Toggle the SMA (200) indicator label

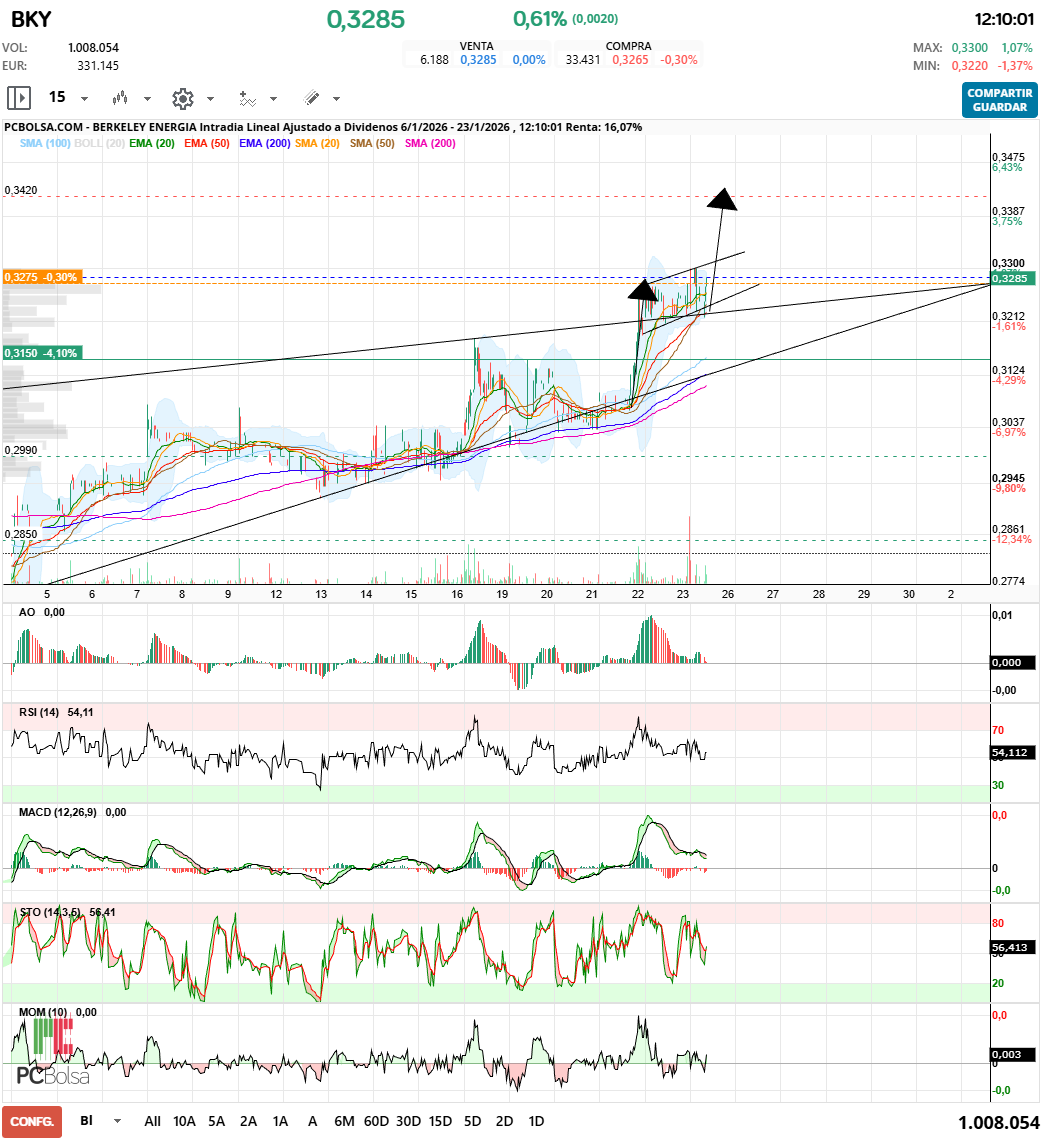point(430,144)
